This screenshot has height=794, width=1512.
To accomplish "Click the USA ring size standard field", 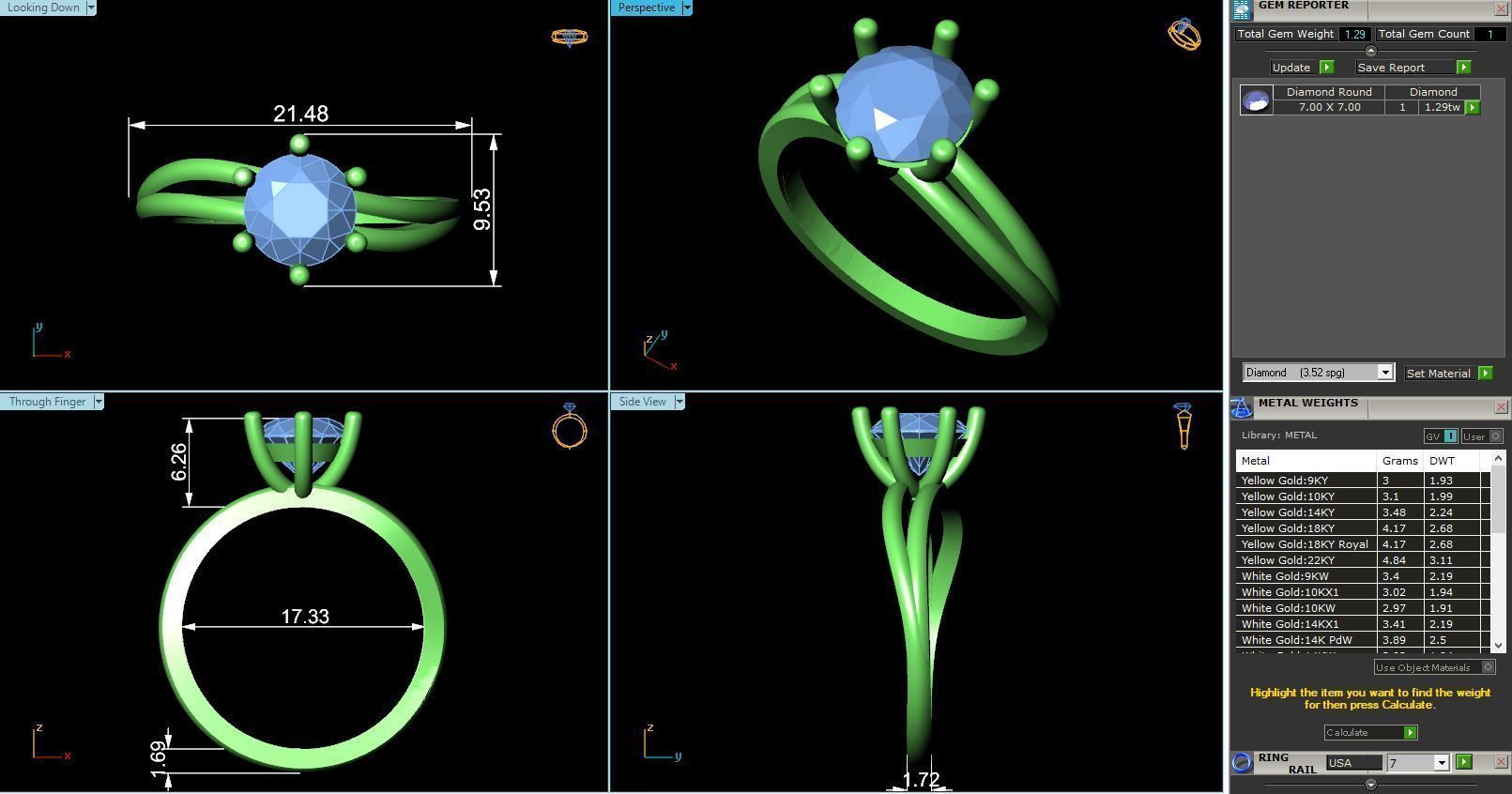I will click(x=1353, y=763).
